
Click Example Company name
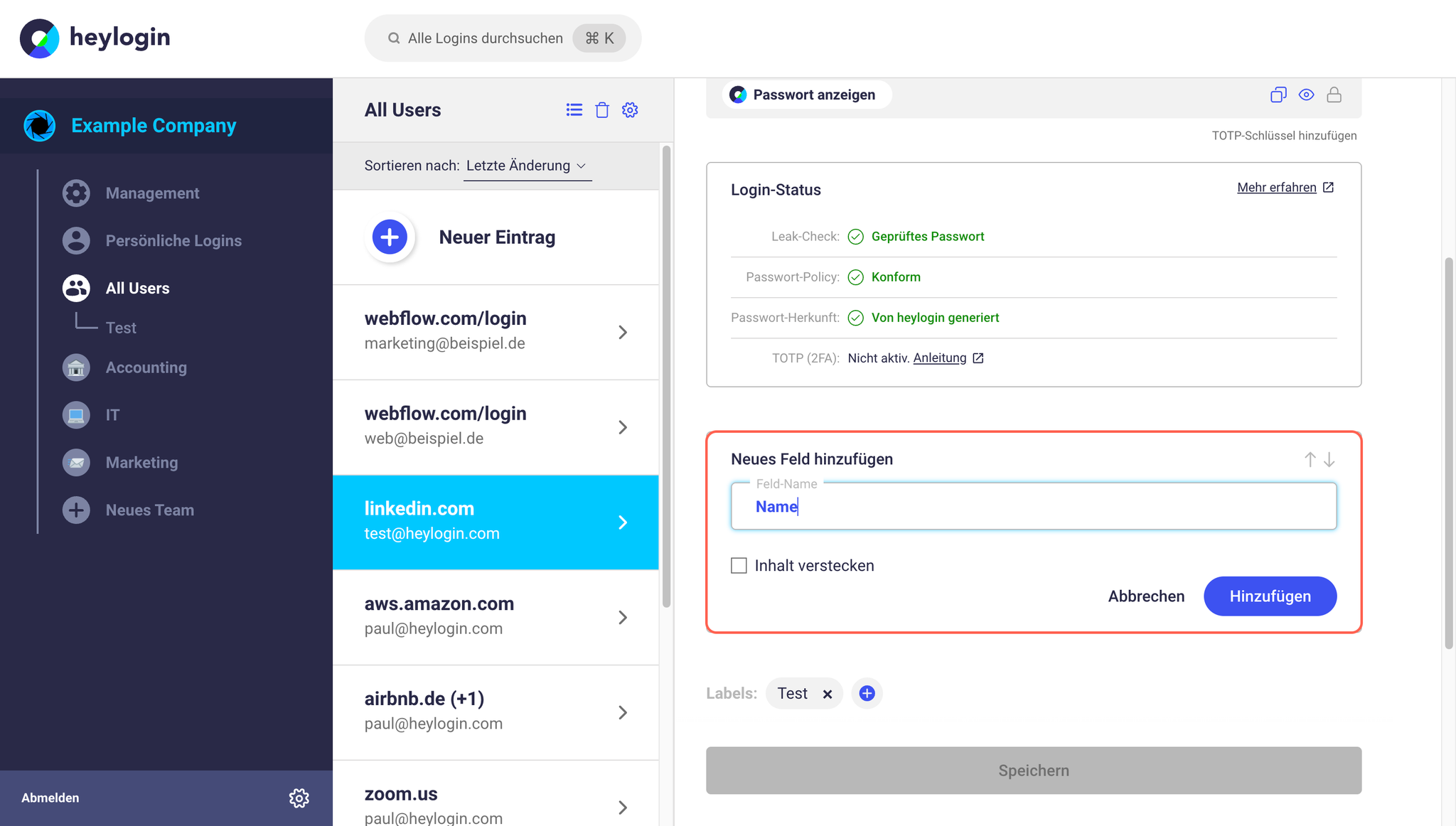tap(154, 126)
